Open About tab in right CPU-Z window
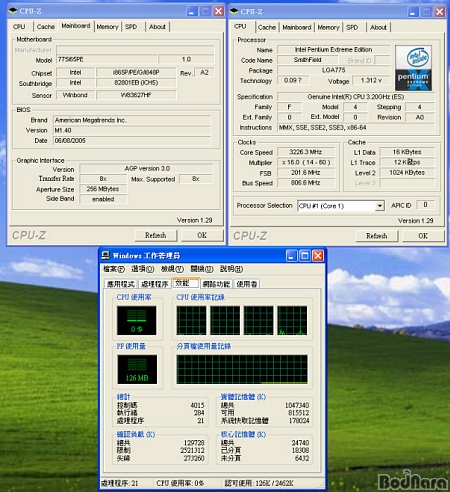 point(378,27)
